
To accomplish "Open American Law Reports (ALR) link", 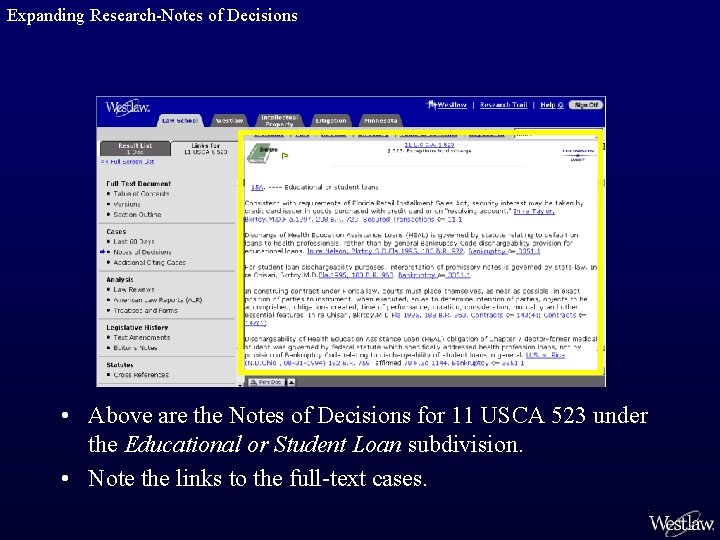I will (x=158, y=300).
